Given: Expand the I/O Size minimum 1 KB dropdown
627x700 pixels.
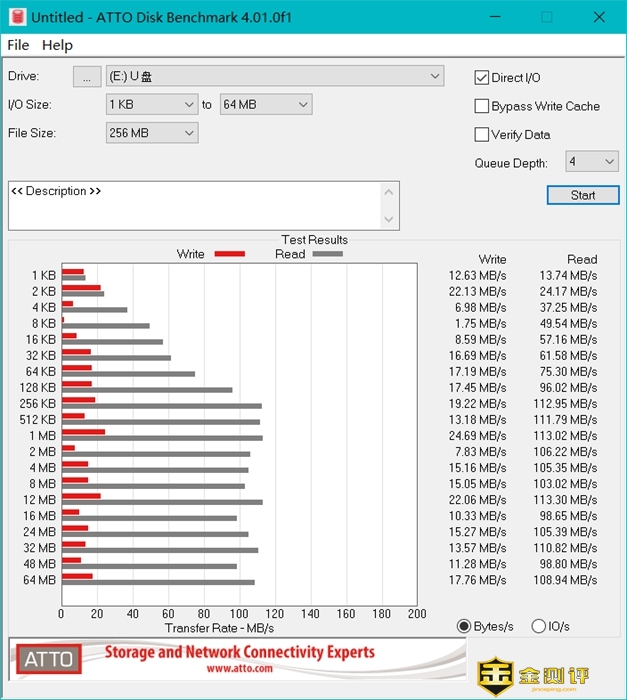Looking at the screenshot, I should (x=189, y=104).
